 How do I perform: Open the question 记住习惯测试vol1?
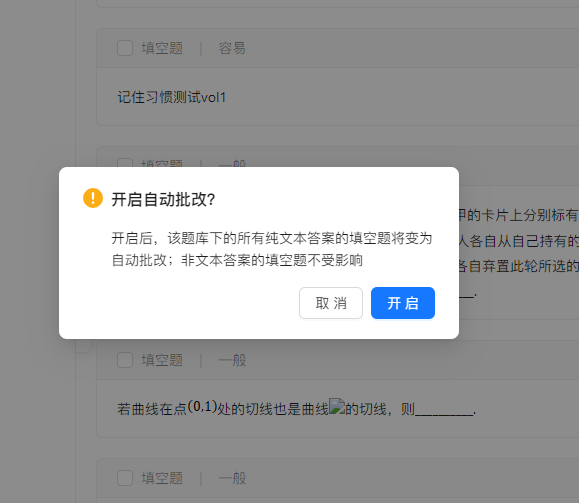coord(171,97)
